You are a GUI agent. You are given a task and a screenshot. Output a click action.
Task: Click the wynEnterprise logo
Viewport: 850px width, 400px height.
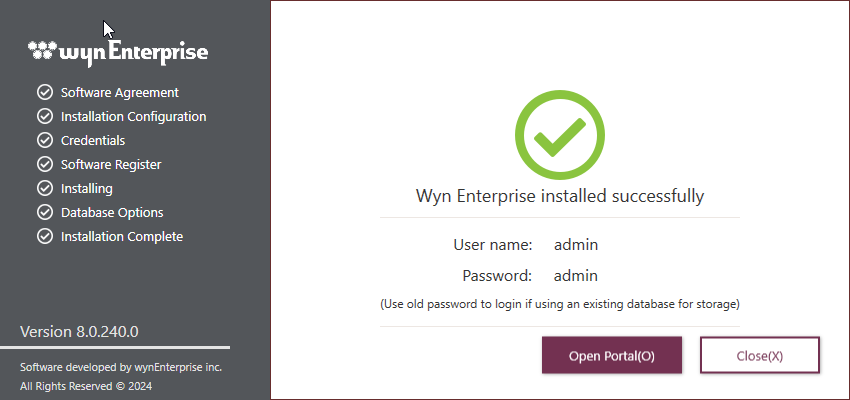point(118,53)
